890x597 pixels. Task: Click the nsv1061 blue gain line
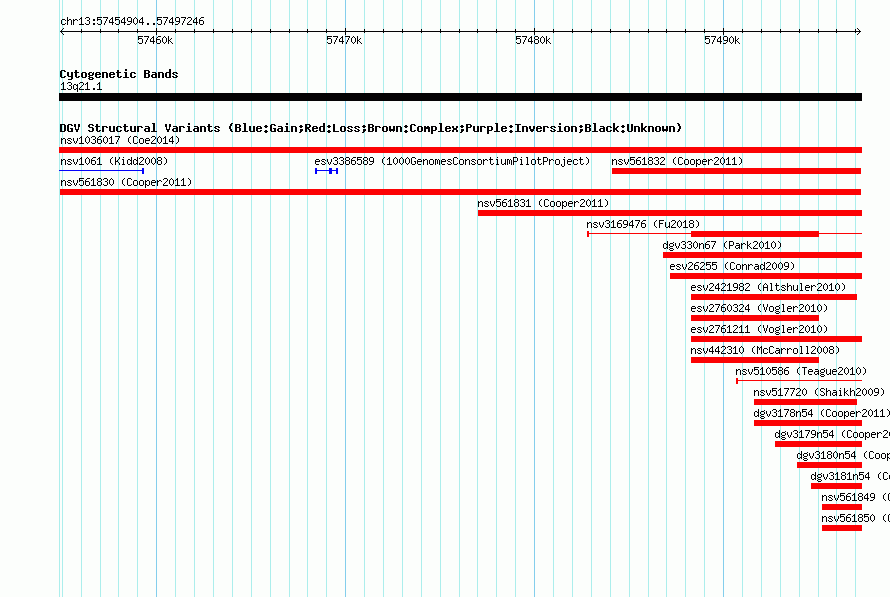[102, 170]
